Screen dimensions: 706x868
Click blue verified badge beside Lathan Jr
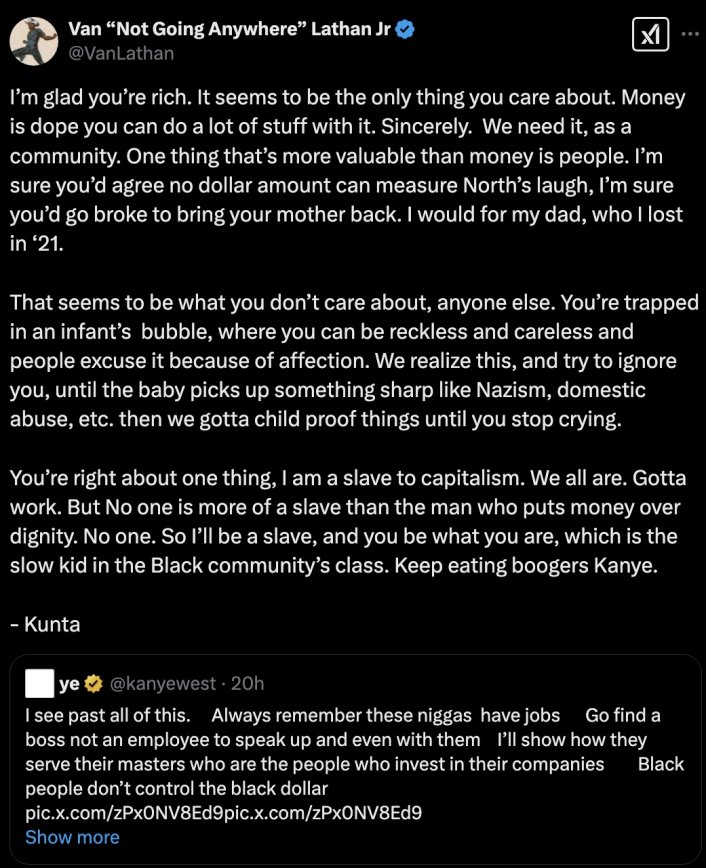(405, 30)
